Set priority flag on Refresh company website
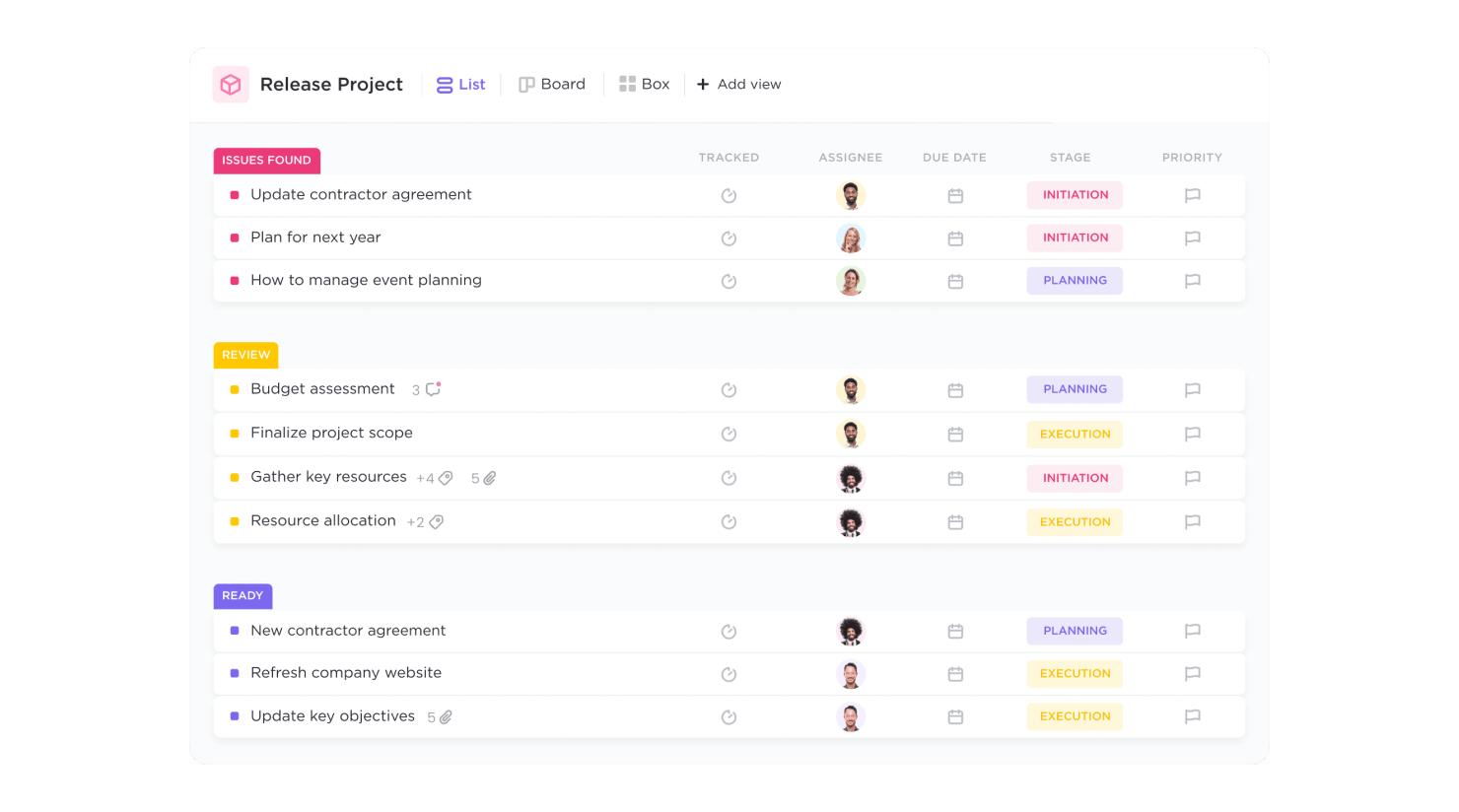The height and width of the screenshot is (812, 1459). (1192, 674)
